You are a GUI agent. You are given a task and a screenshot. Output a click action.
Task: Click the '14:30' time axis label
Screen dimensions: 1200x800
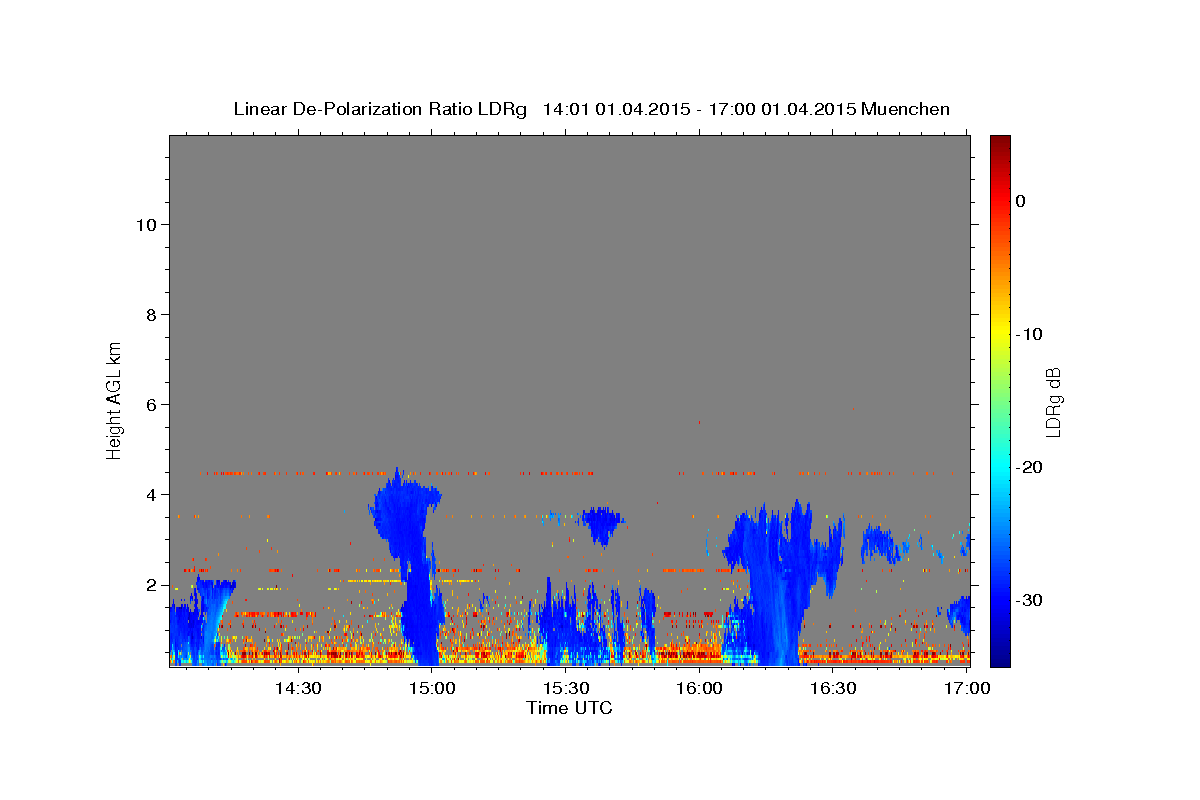tap(298, 688)
